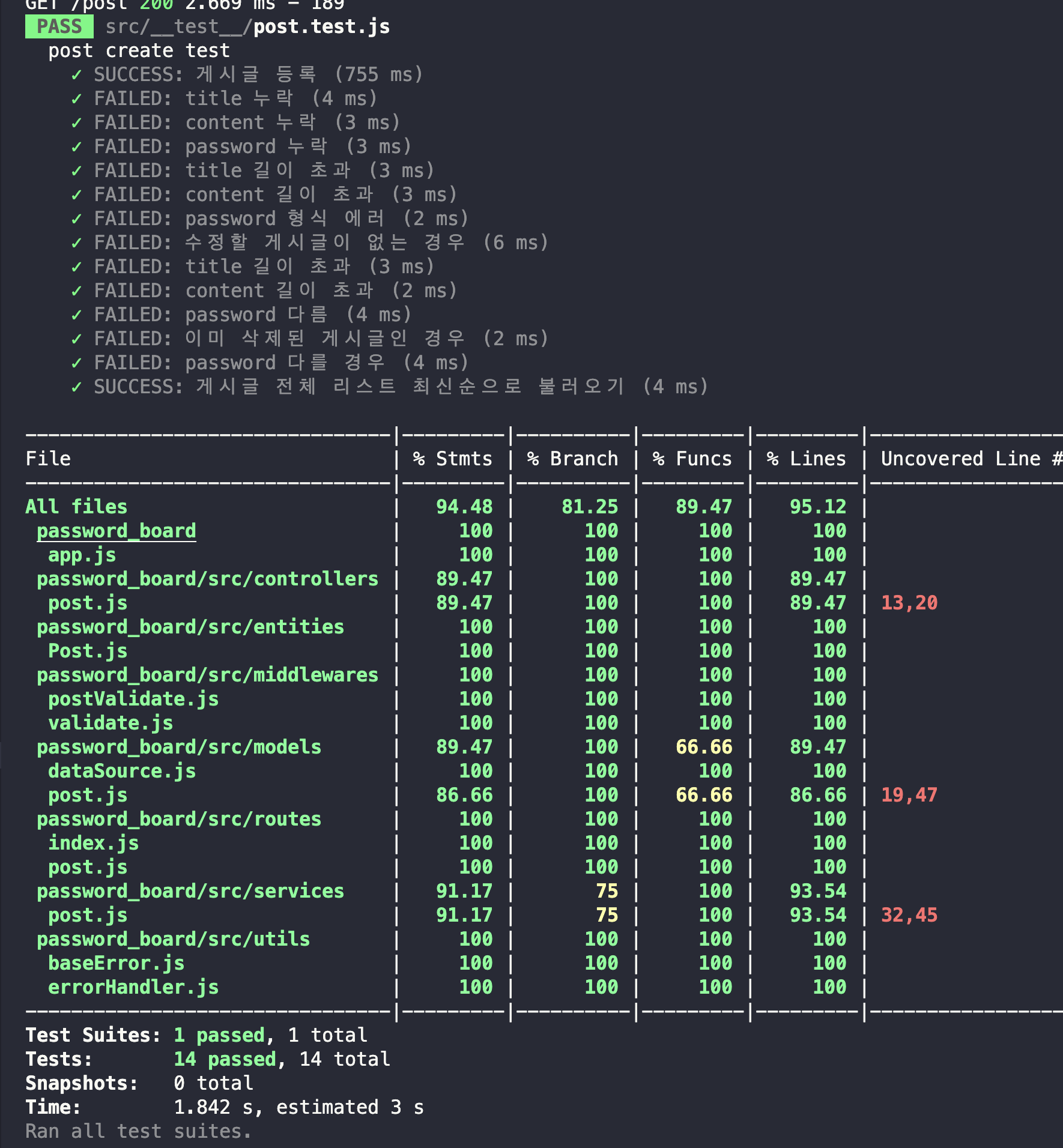The width and height of the screenshot is (1063, 1148).
Task: Select the checkmark beside FAILED password 다름
Action: click(x=76, y=314)
